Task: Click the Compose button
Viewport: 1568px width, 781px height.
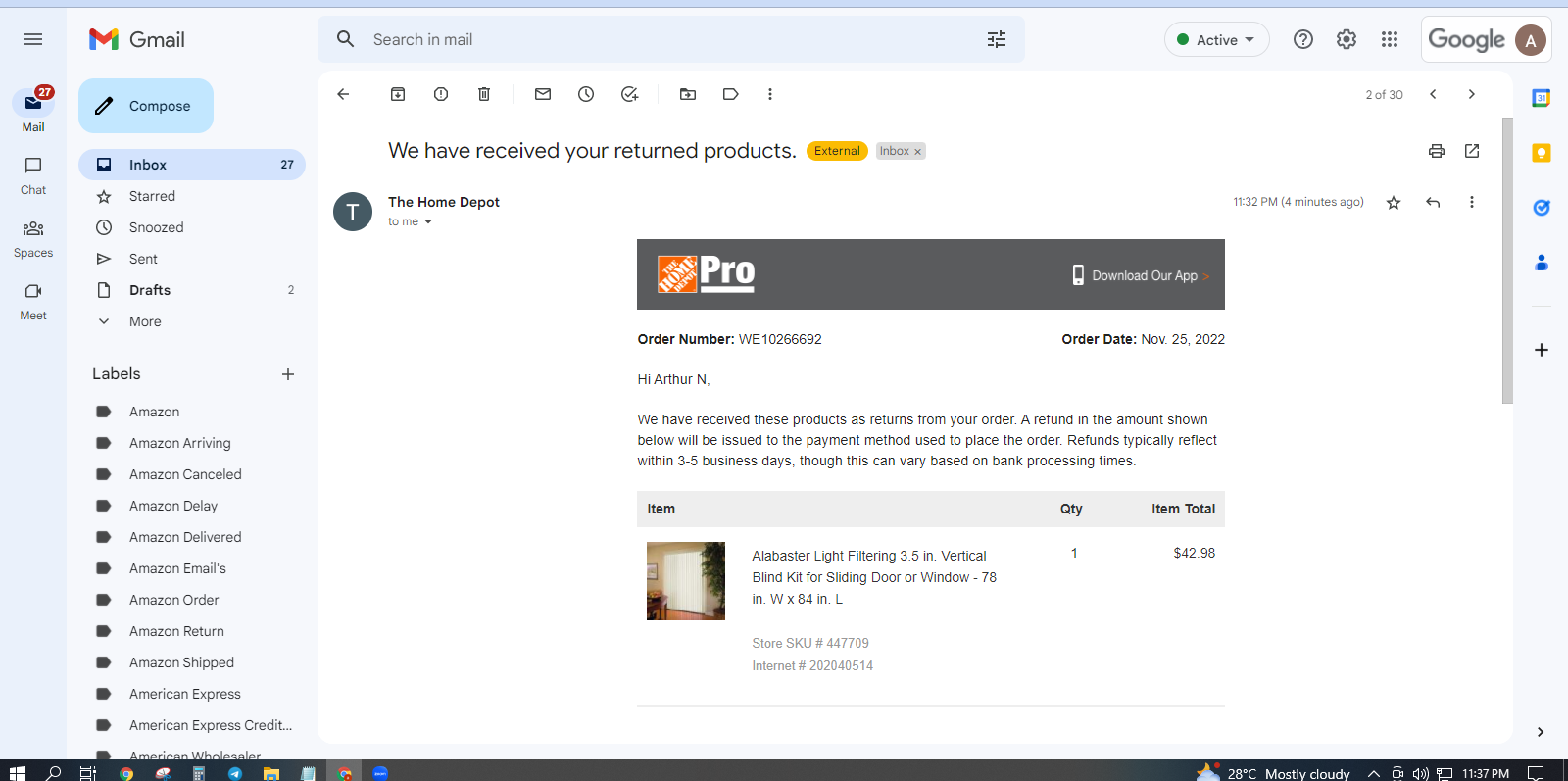Action: click(146, 106)
